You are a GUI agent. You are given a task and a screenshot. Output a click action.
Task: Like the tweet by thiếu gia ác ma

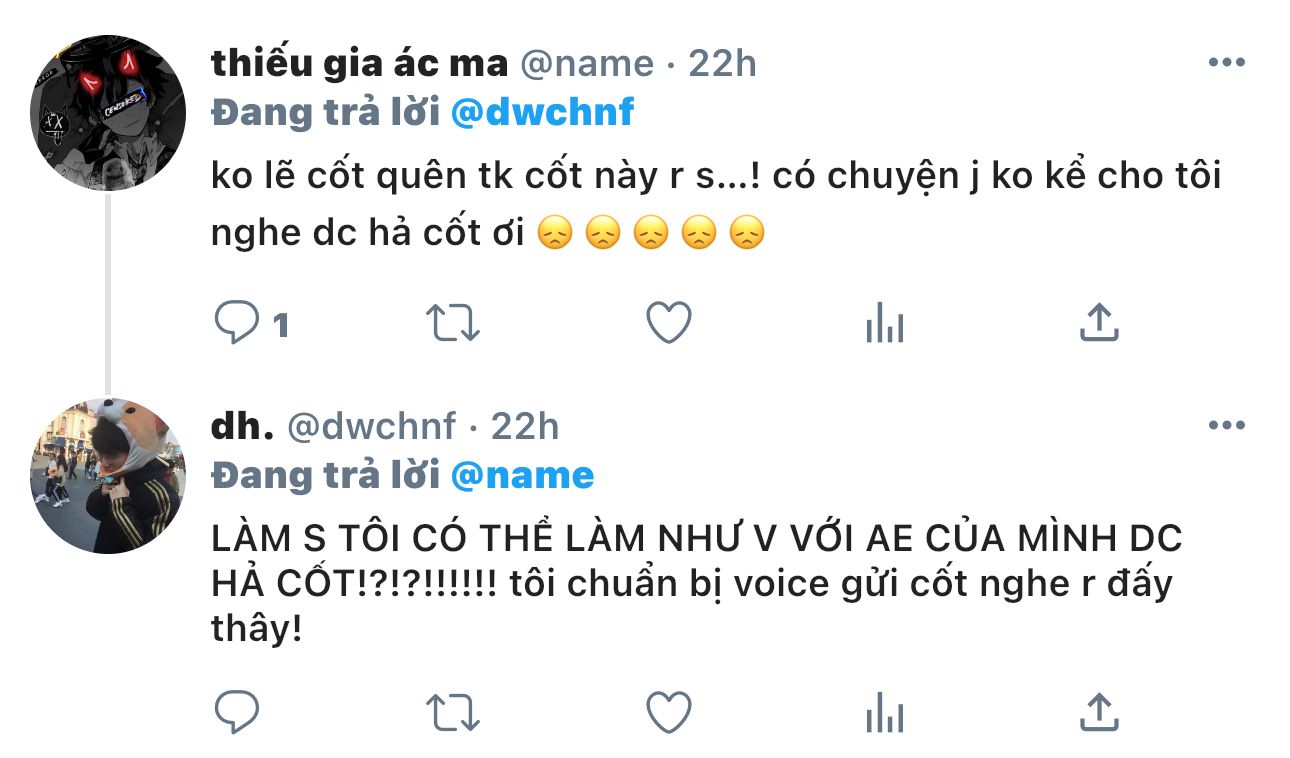click(669, 323)
